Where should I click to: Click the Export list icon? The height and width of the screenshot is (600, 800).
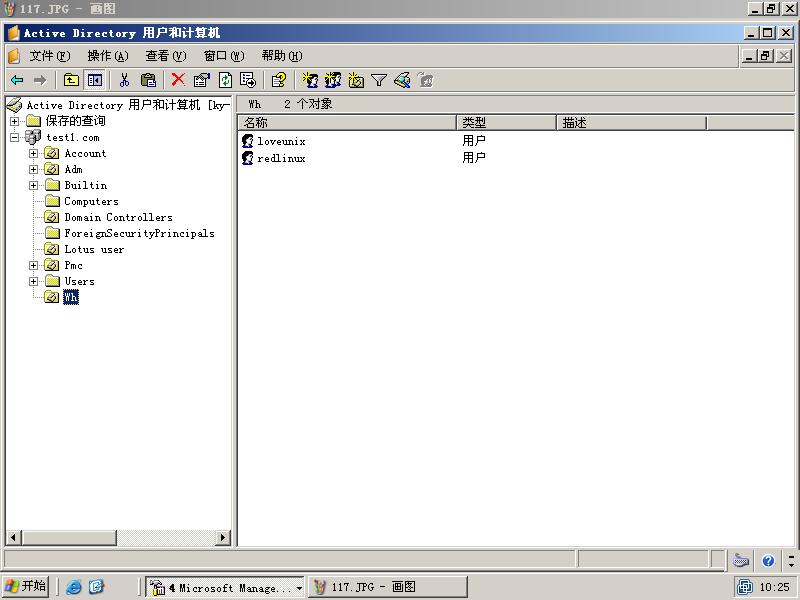pyautogui.click(x=248, y=80)
